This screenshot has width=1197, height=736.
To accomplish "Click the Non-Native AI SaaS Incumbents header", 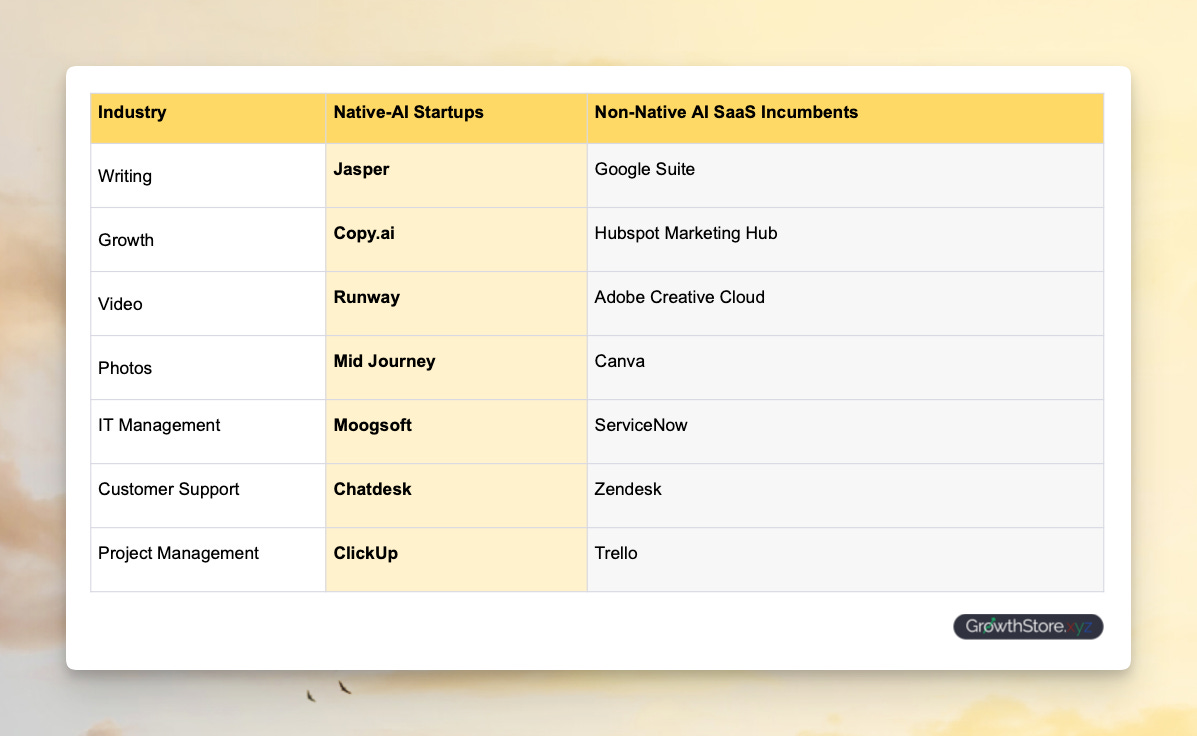I will (x=845, y=118).
